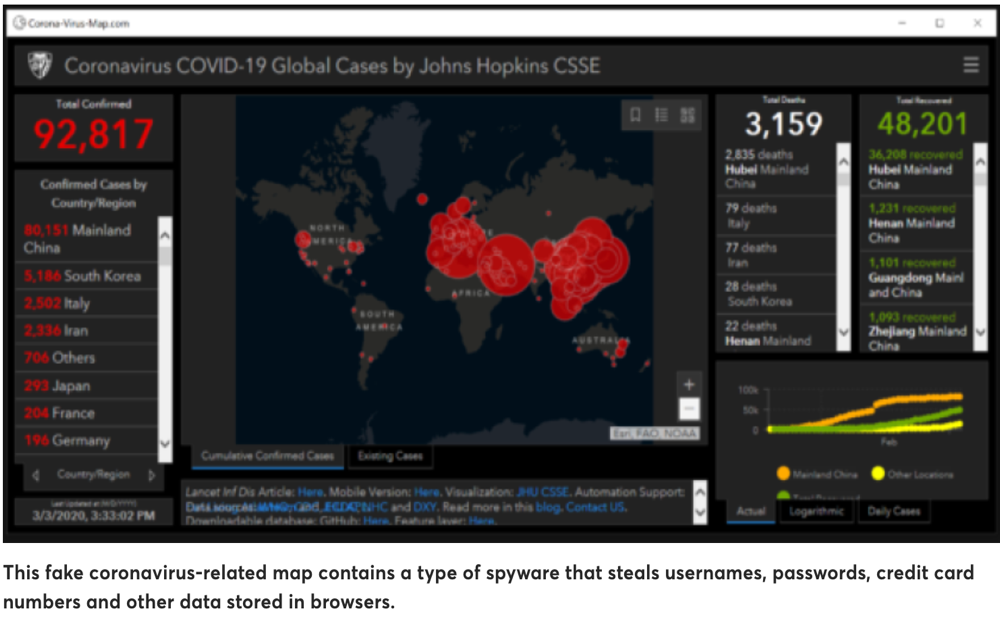Click 1,101 recovered Guangdong entry

pyautogui.click(x=916, y=278)
